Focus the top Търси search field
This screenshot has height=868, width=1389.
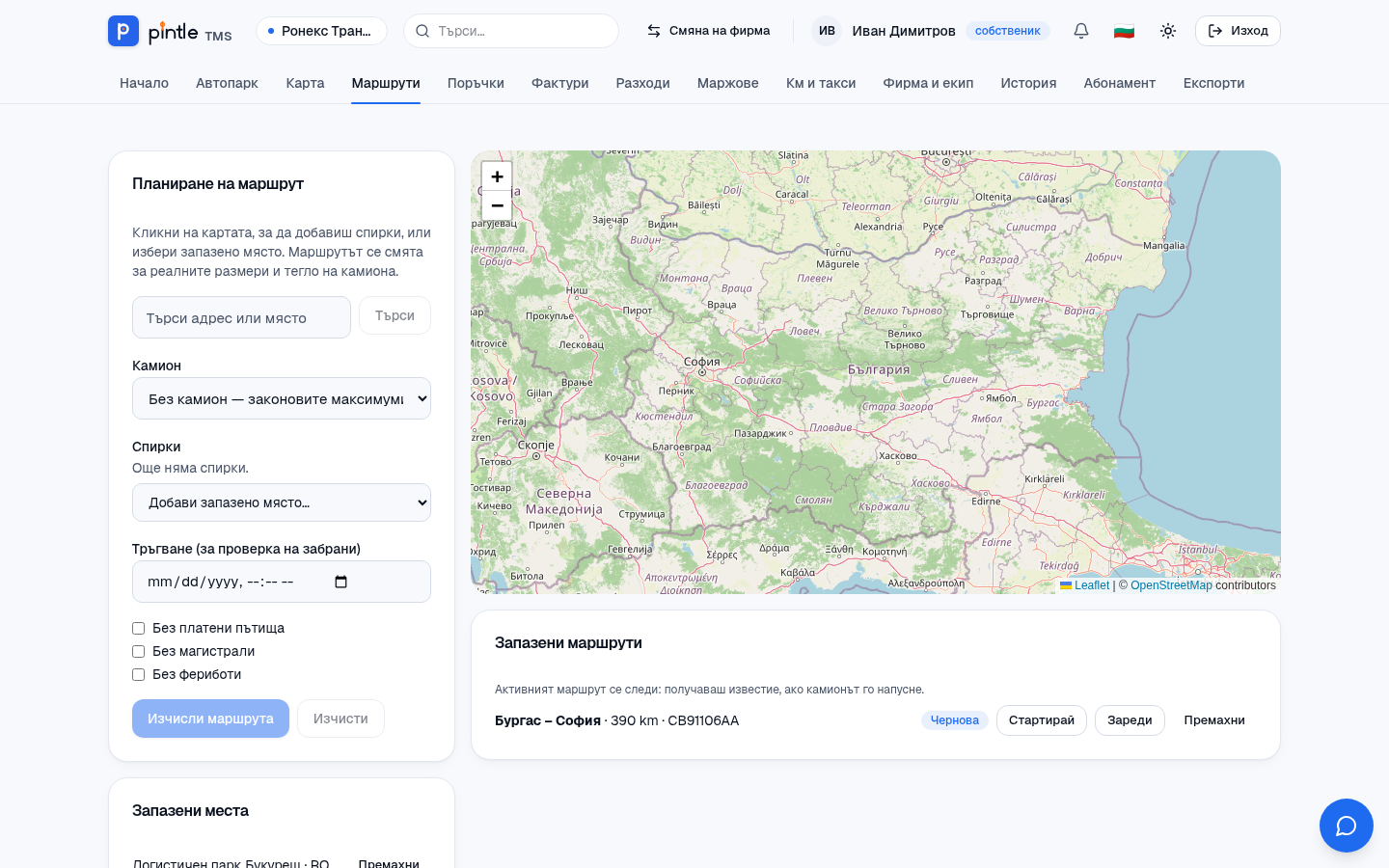click(x=511, y=31)
